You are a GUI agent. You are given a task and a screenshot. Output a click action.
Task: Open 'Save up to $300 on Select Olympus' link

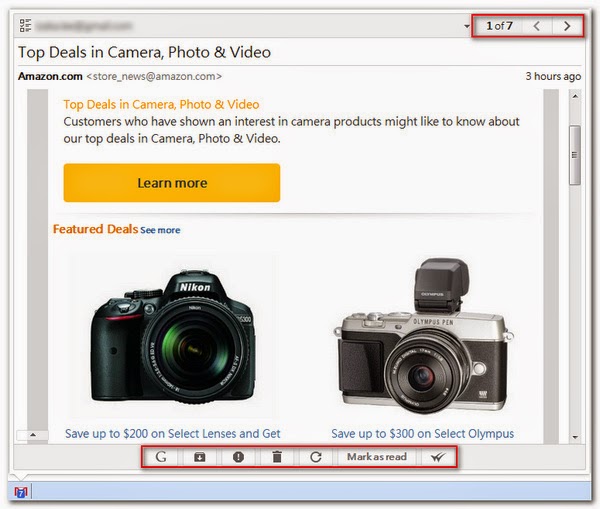(x=422, y=433)
